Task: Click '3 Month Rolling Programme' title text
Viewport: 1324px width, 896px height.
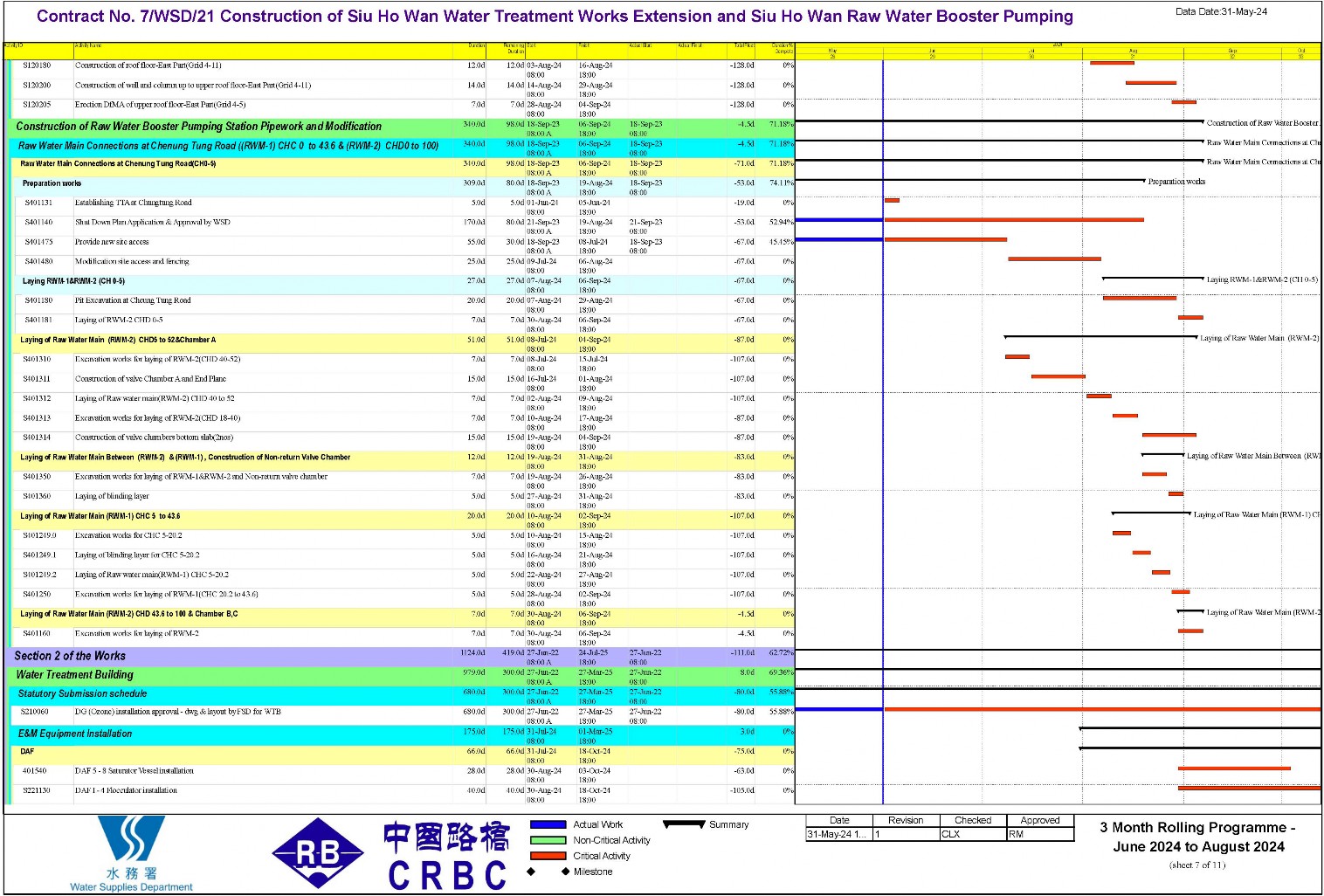Action: 1198,837
